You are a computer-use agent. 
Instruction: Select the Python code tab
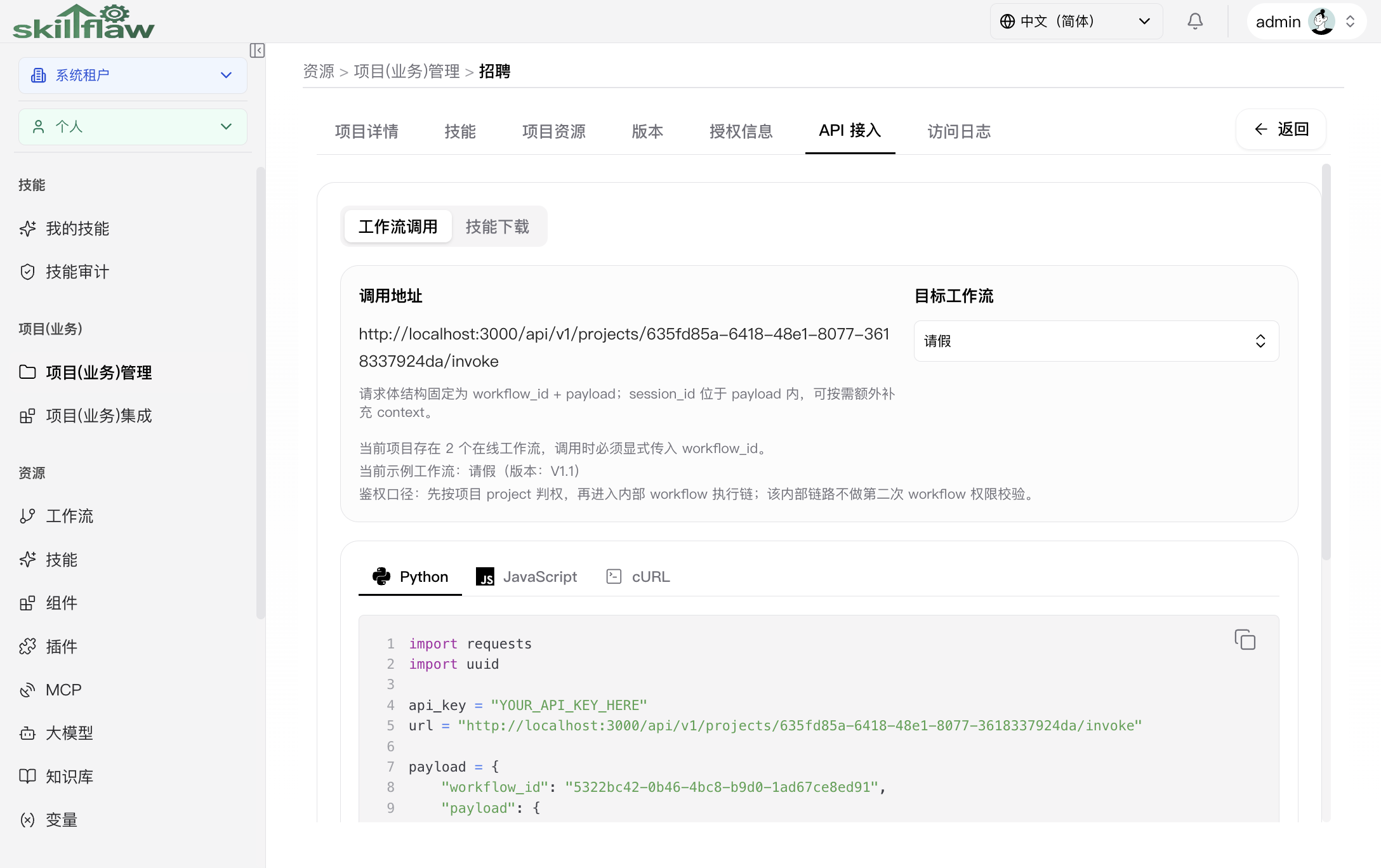click(x=410, y=577)
